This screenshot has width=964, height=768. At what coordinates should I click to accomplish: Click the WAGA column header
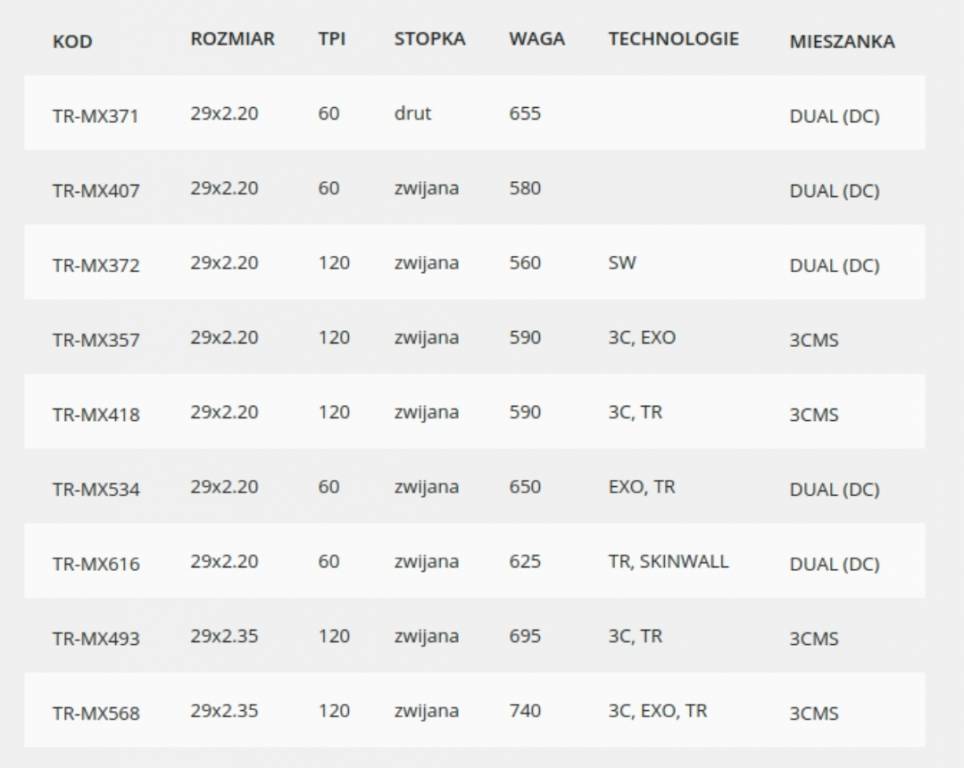click(x=537, y=39)
